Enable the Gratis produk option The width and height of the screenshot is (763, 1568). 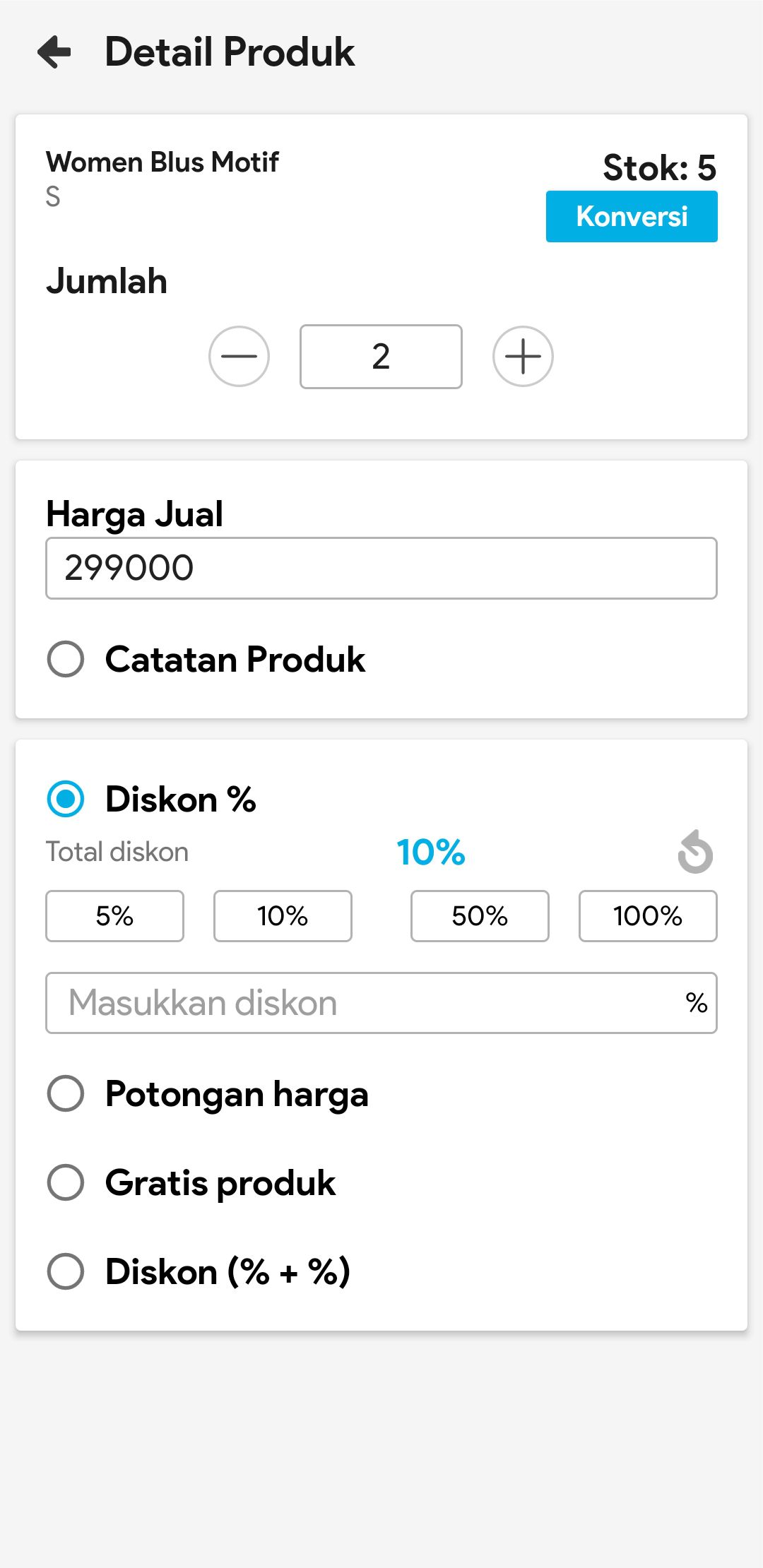pos(66,1182)
